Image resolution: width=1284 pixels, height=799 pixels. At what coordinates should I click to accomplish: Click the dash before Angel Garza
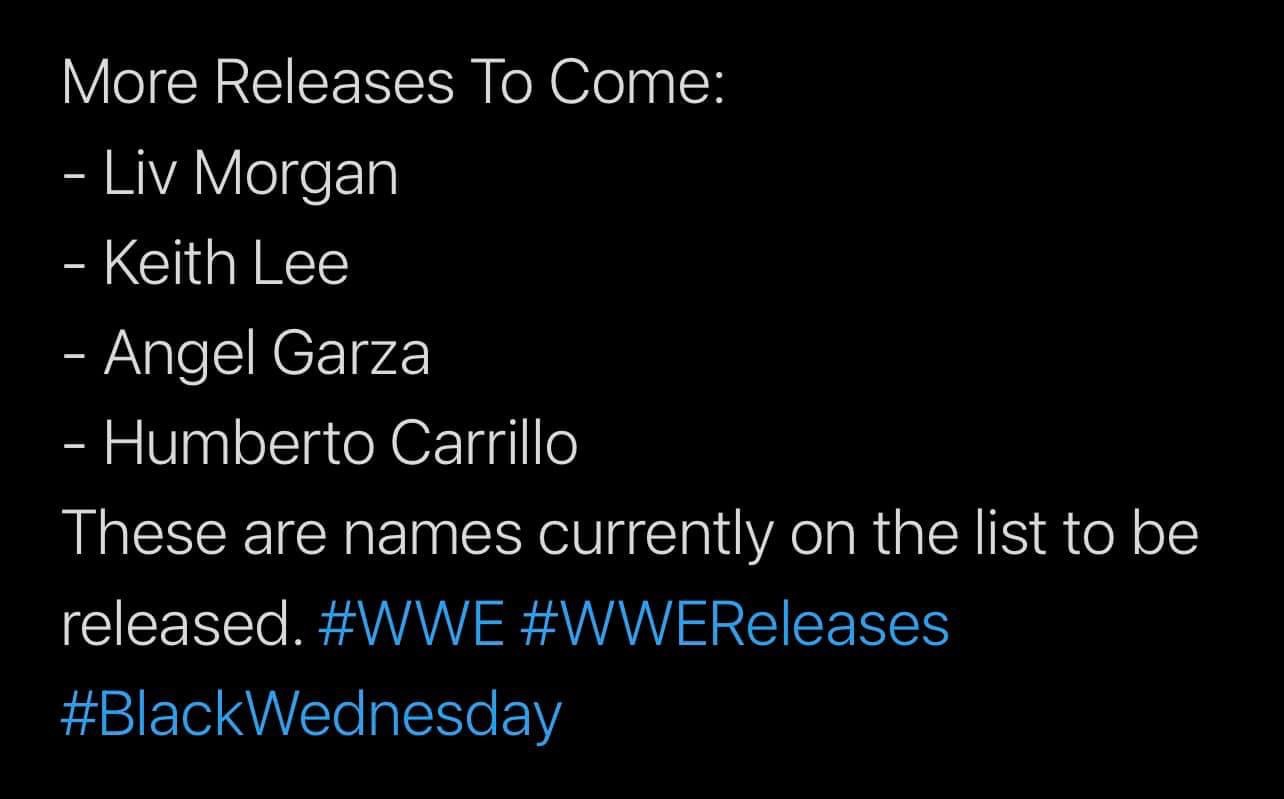(73, 357)
